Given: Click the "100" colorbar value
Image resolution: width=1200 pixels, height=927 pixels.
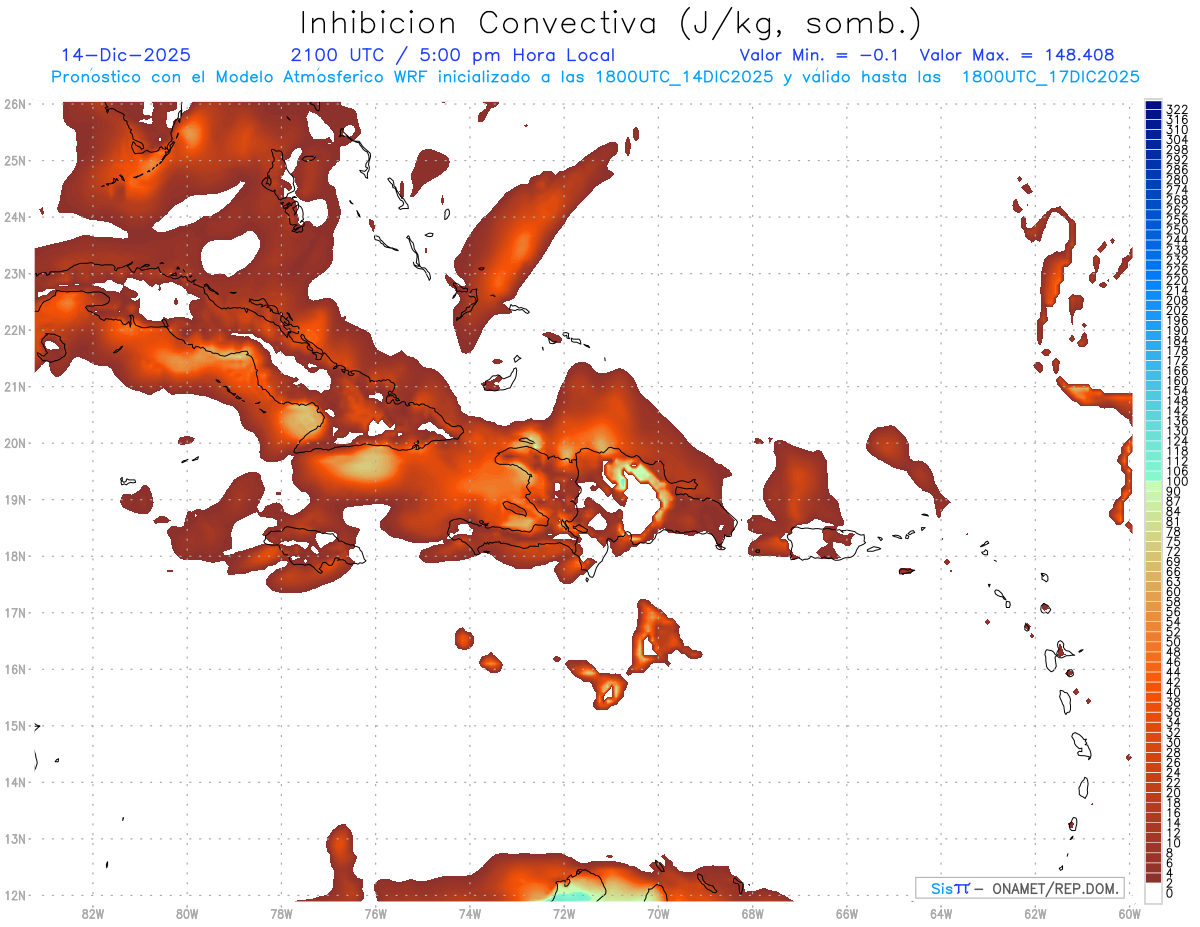Looking at the screenshot, I should (x=1176, y=482).
